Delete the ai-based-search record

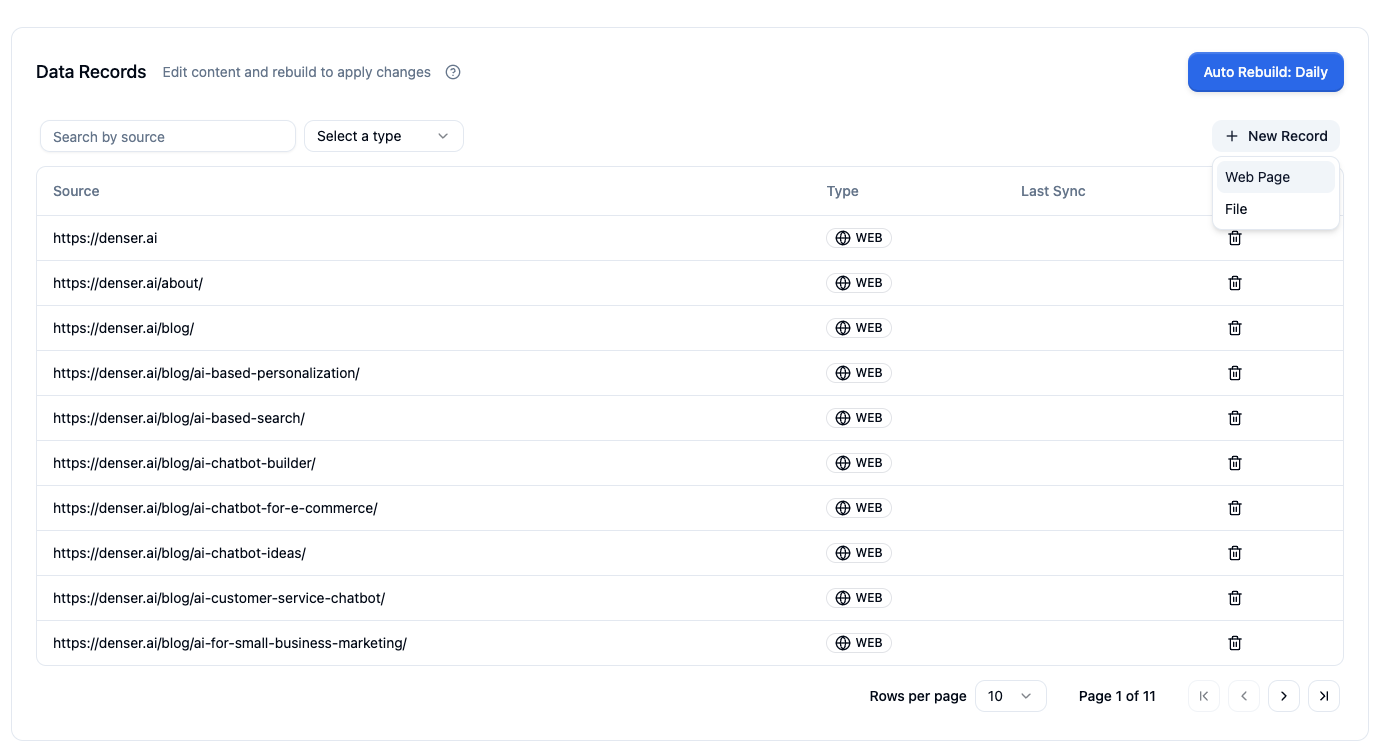(1235, 418)
